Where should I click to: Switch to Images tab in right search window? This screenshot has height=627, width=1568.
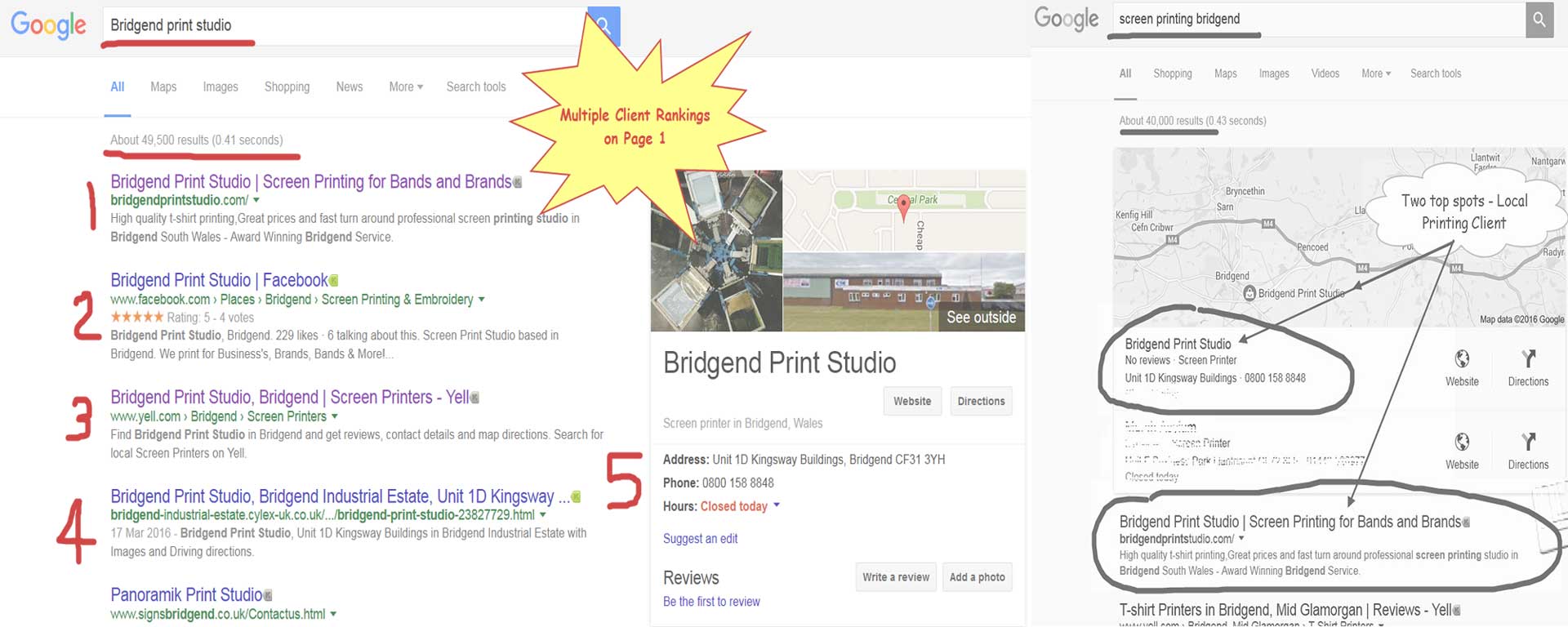tap(1274, 73)
